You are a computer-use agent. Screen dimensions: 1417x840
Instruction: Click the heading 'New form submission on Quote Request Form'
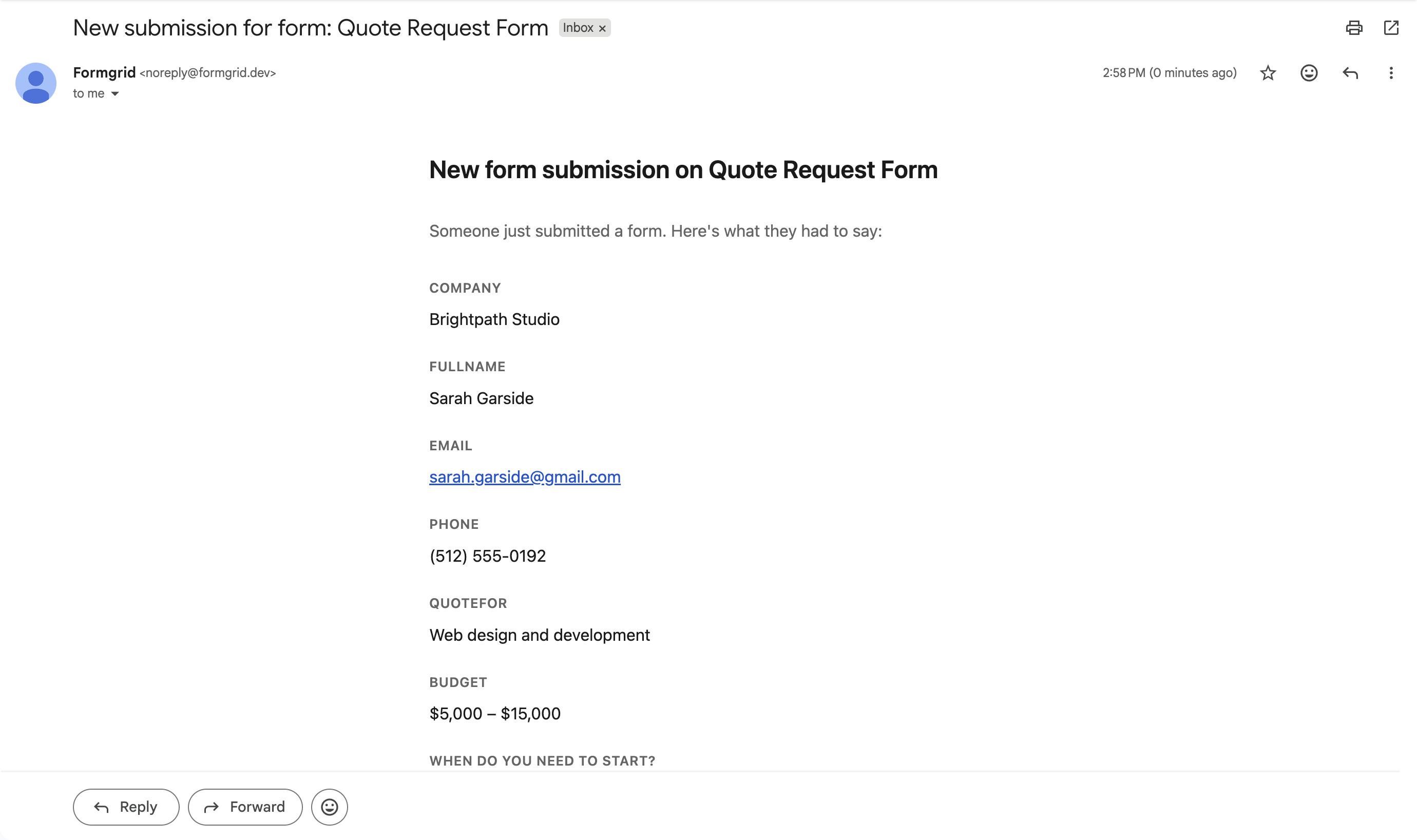pos(683,170)
